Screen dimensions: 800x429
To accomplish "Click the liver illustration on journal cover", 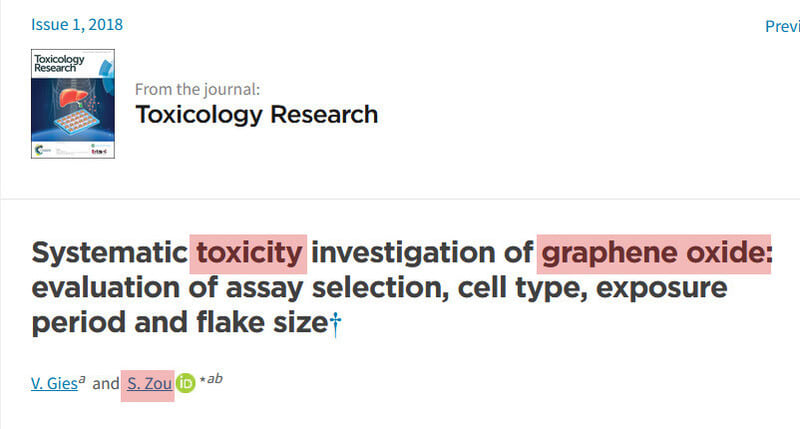I will [x=73, y=97].
